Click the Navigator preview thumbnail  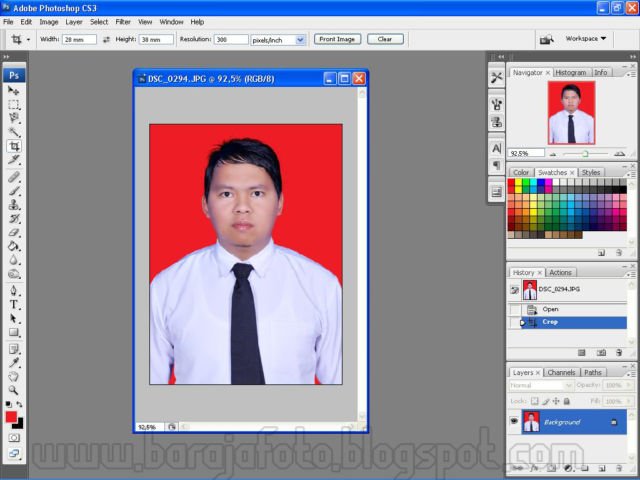(x=571, y=113)
